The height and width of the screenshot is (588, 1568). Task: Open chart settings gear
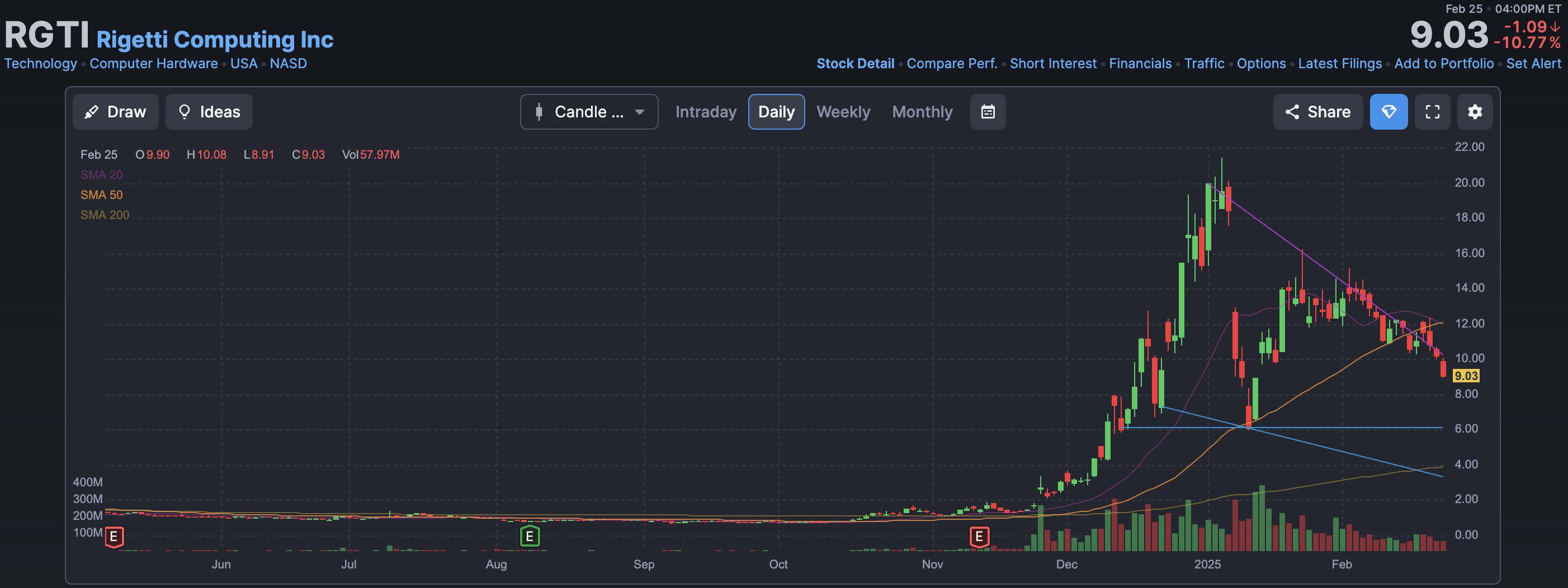(x=1474, y=112)
